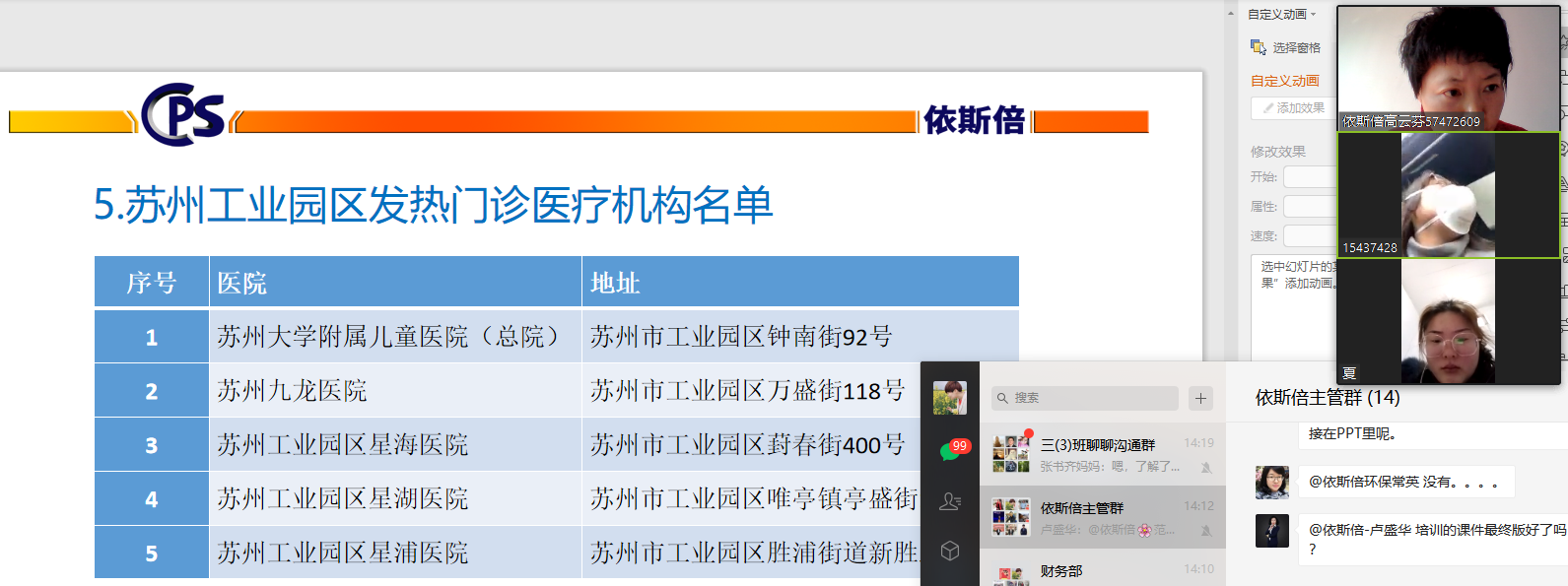Select video thumbnail labeled 15437428

pos(1448,195)
